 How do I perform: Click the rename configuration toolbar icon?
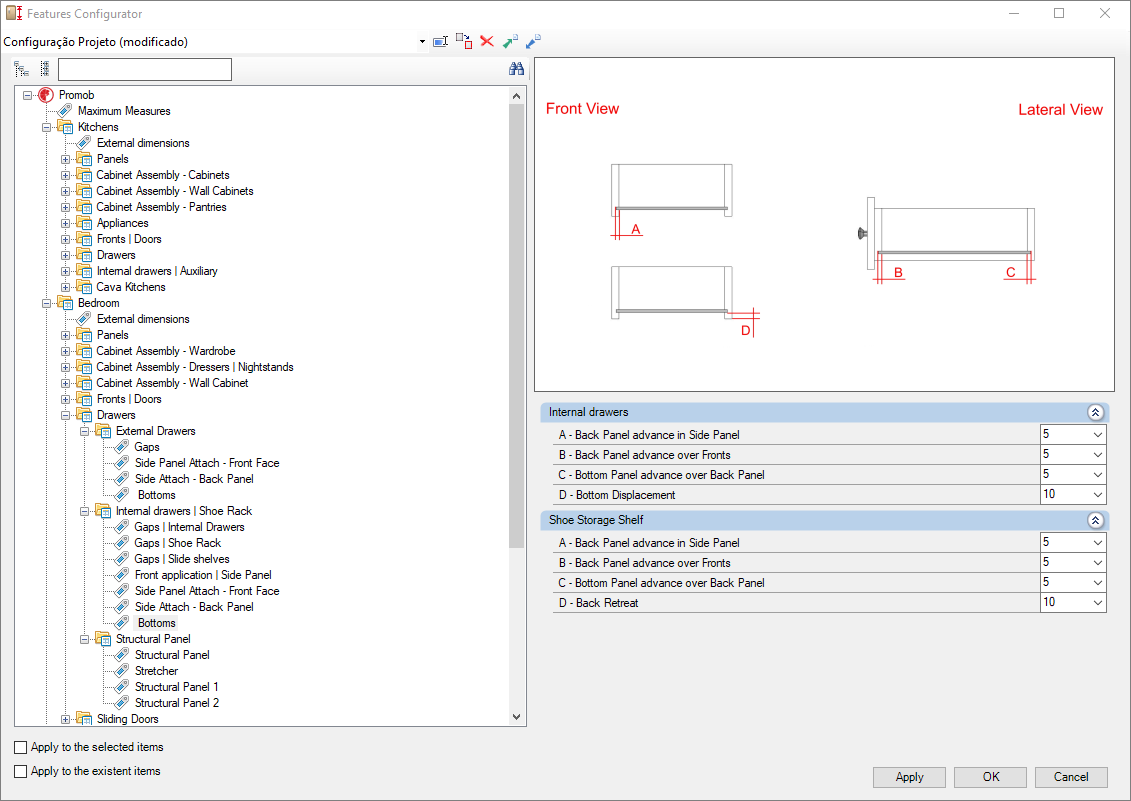tap(440, 42)
